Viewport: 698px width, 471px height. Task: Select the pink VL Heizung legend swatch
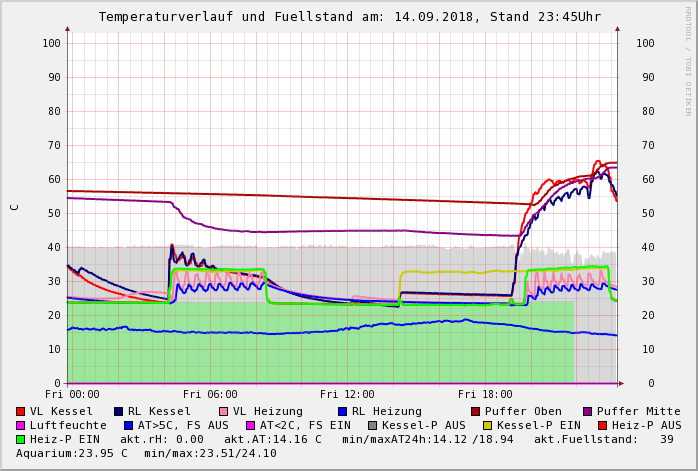pos(223,411)
